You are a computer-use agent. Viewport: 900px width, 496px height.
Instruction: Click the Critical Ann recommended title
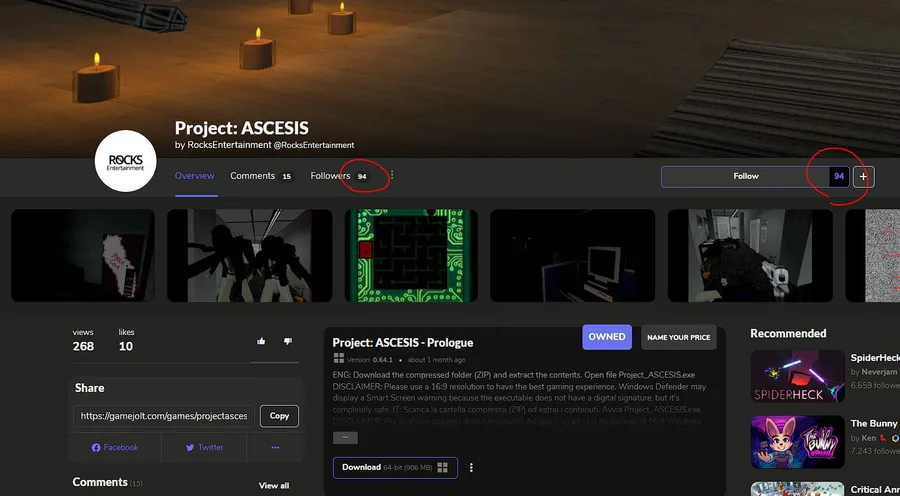tap(875, 490)
